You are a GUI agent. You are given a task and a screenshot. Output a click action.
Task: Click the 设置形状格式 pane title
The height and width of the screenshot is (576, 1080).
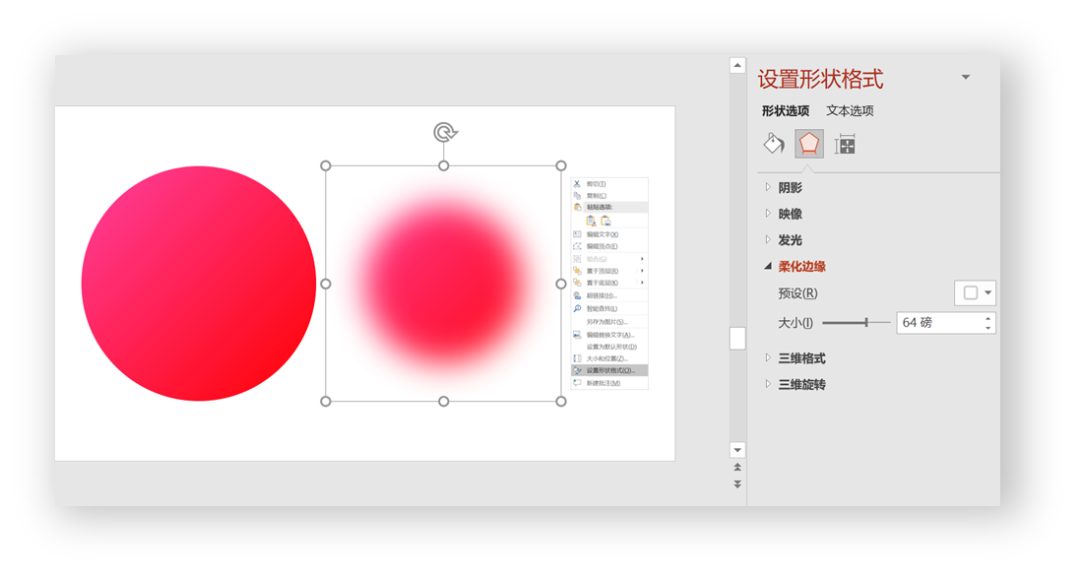point(820,79)
